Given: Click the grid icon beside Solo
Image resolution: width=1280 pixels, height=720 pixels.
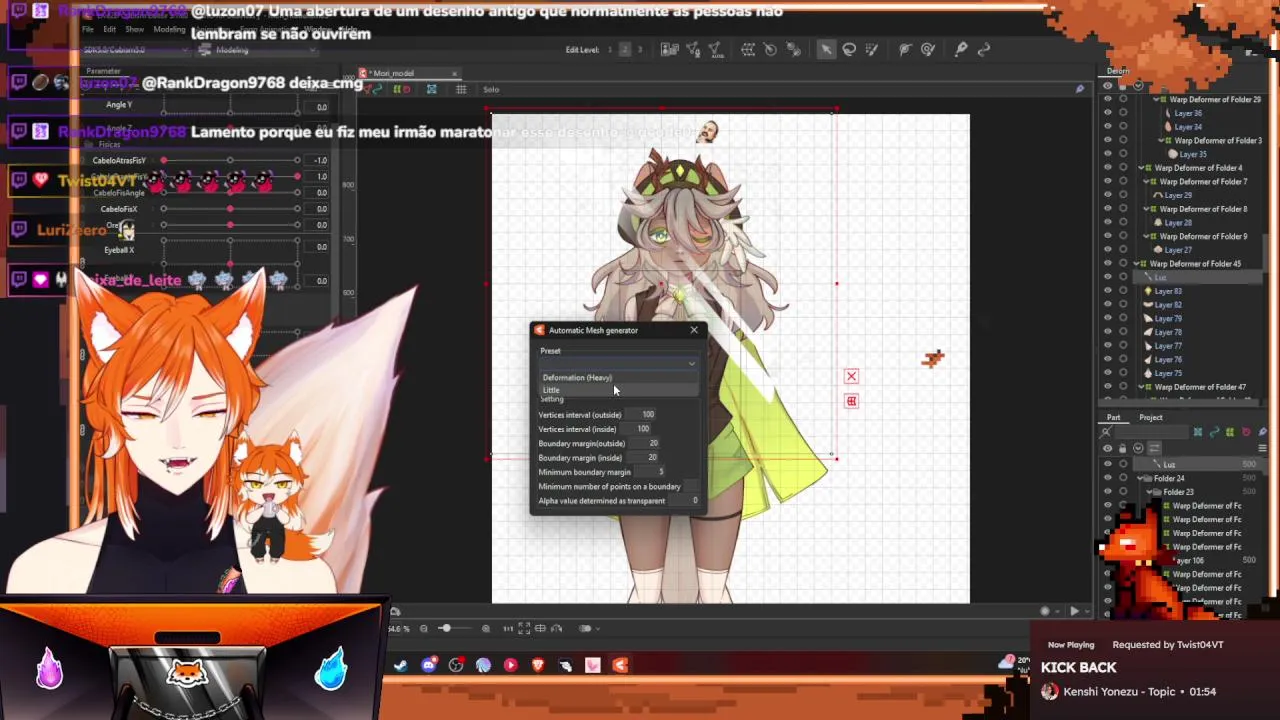Looking at the screenshot, I should pyautogui.click(x=461, y=89).
